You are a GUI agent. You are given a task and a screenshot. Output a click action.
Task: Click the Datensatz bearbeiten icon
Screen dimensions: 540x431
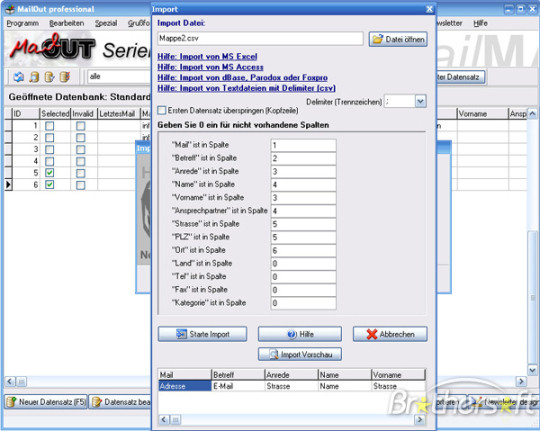[x=97, y=402]
